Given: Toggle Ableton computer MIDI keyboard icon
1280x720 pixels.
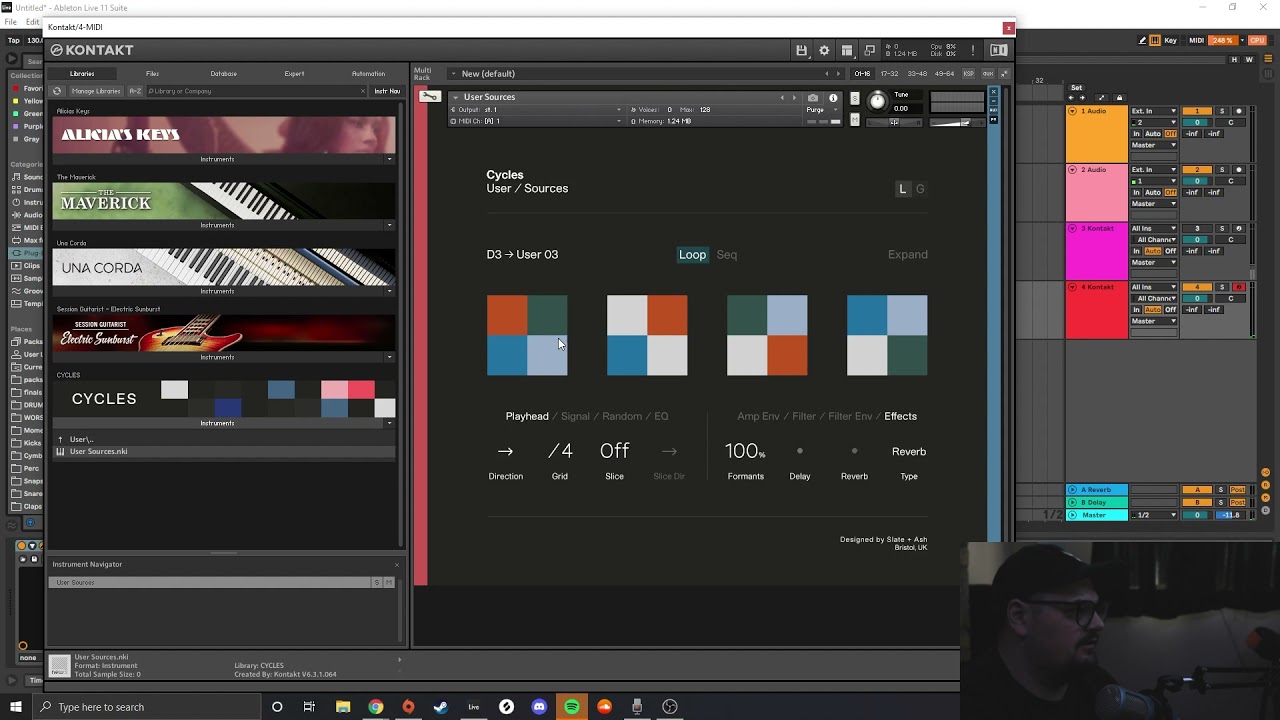Looking at the screenshot, I should [1156, 40].
